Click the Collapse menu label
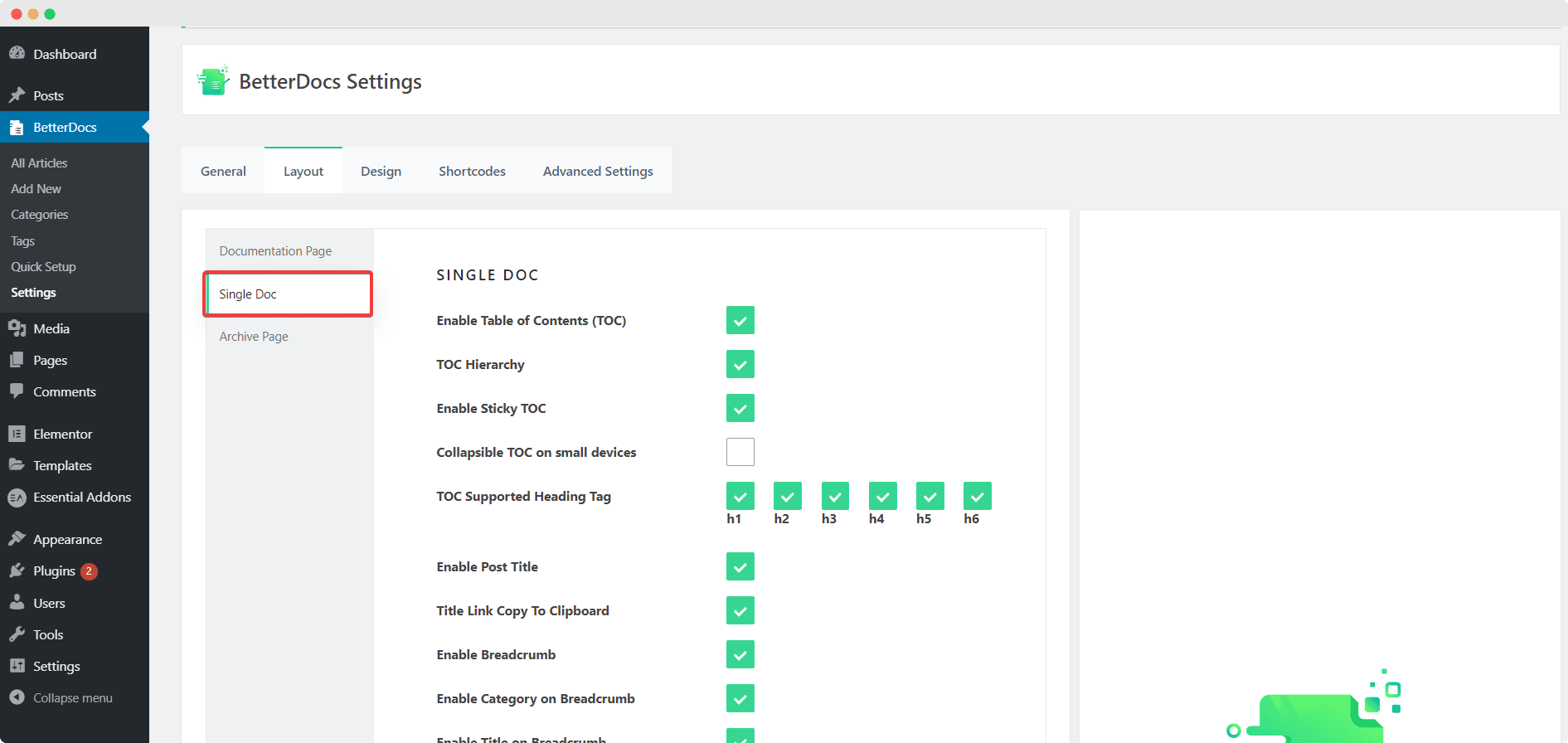Screen dimensions: 1568x743 tap(73, 697)
